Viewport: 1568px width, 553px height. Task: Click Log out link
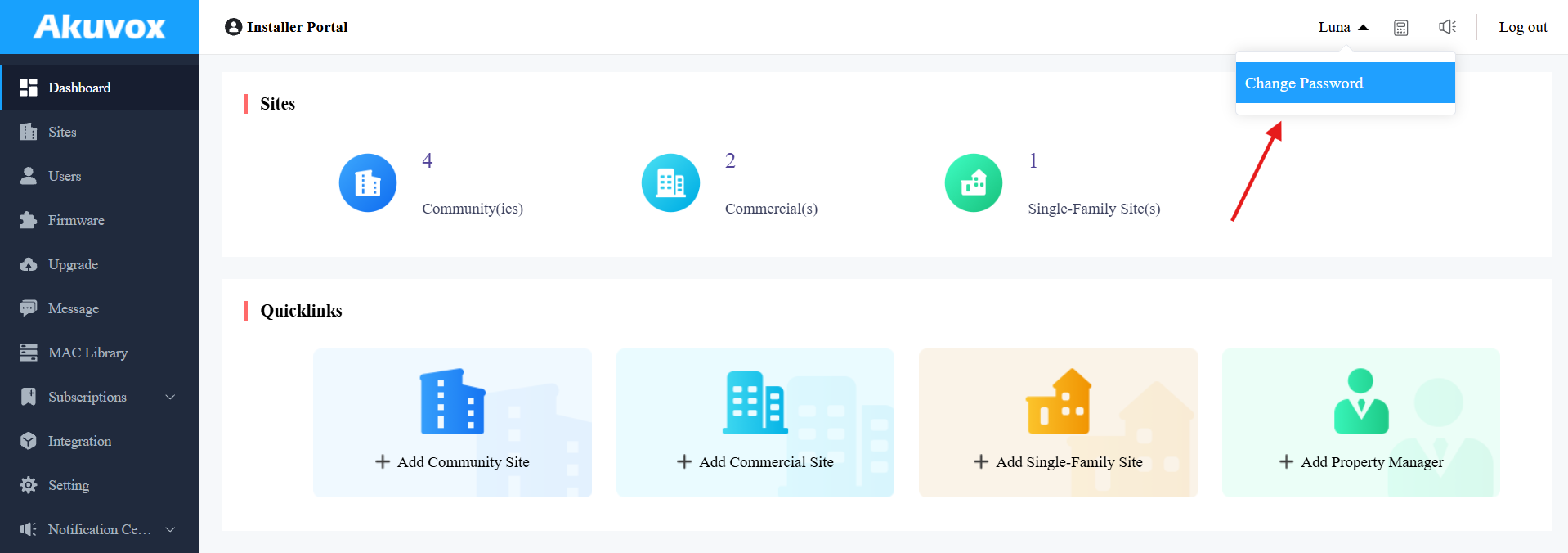pyautogui.click(x=1522, y=27)
